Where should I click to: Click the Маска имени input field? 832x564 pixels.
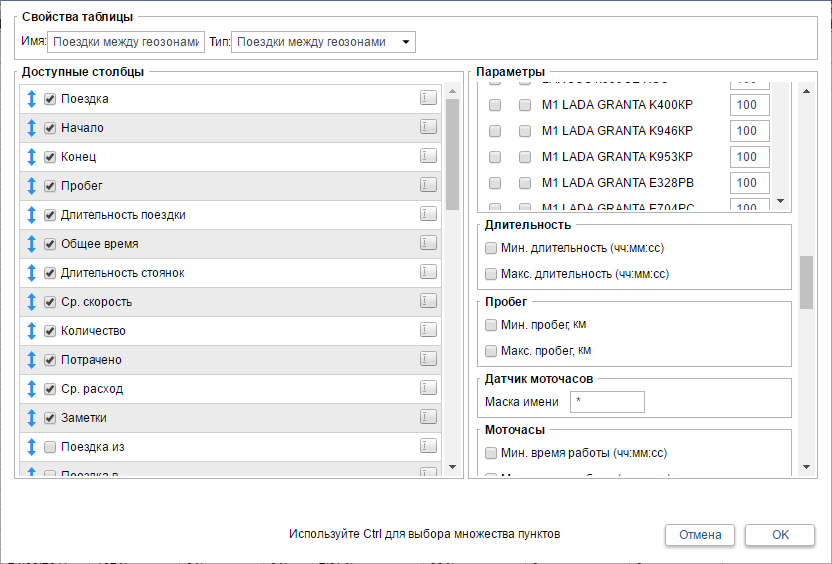pyautogui.click(x=607, y=402)
